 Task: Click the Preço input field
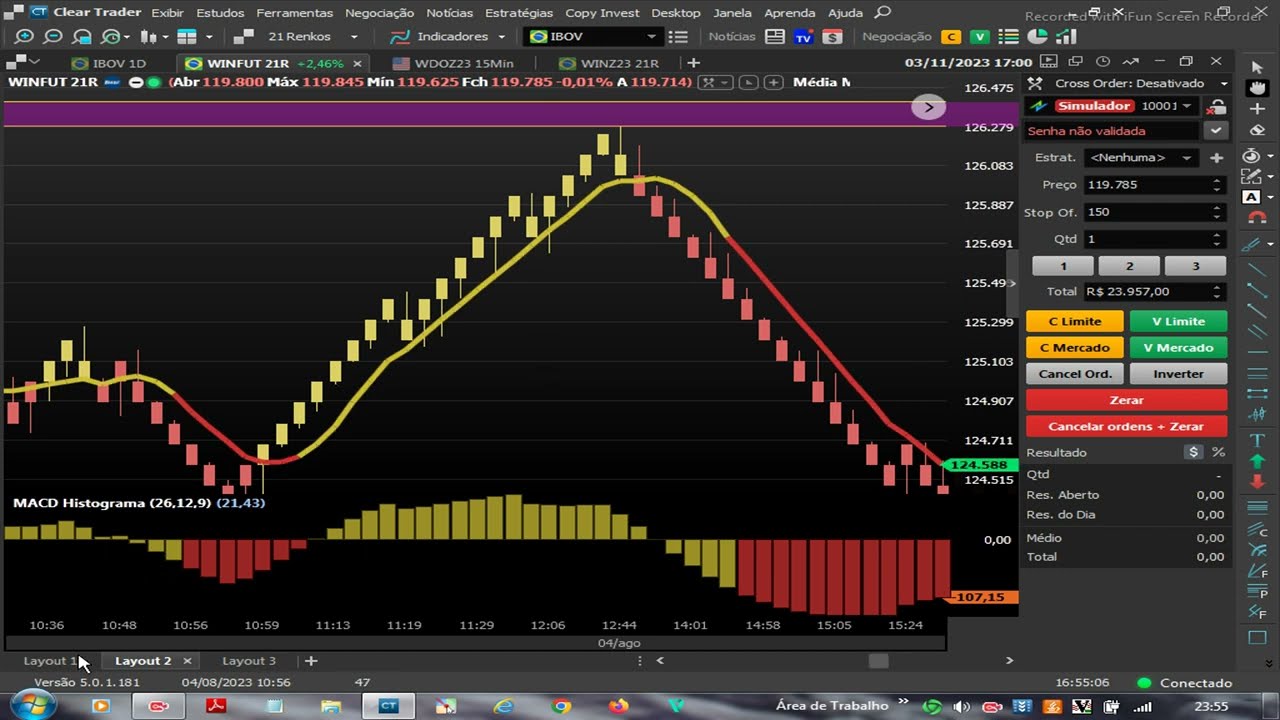tap(1155, 185)
